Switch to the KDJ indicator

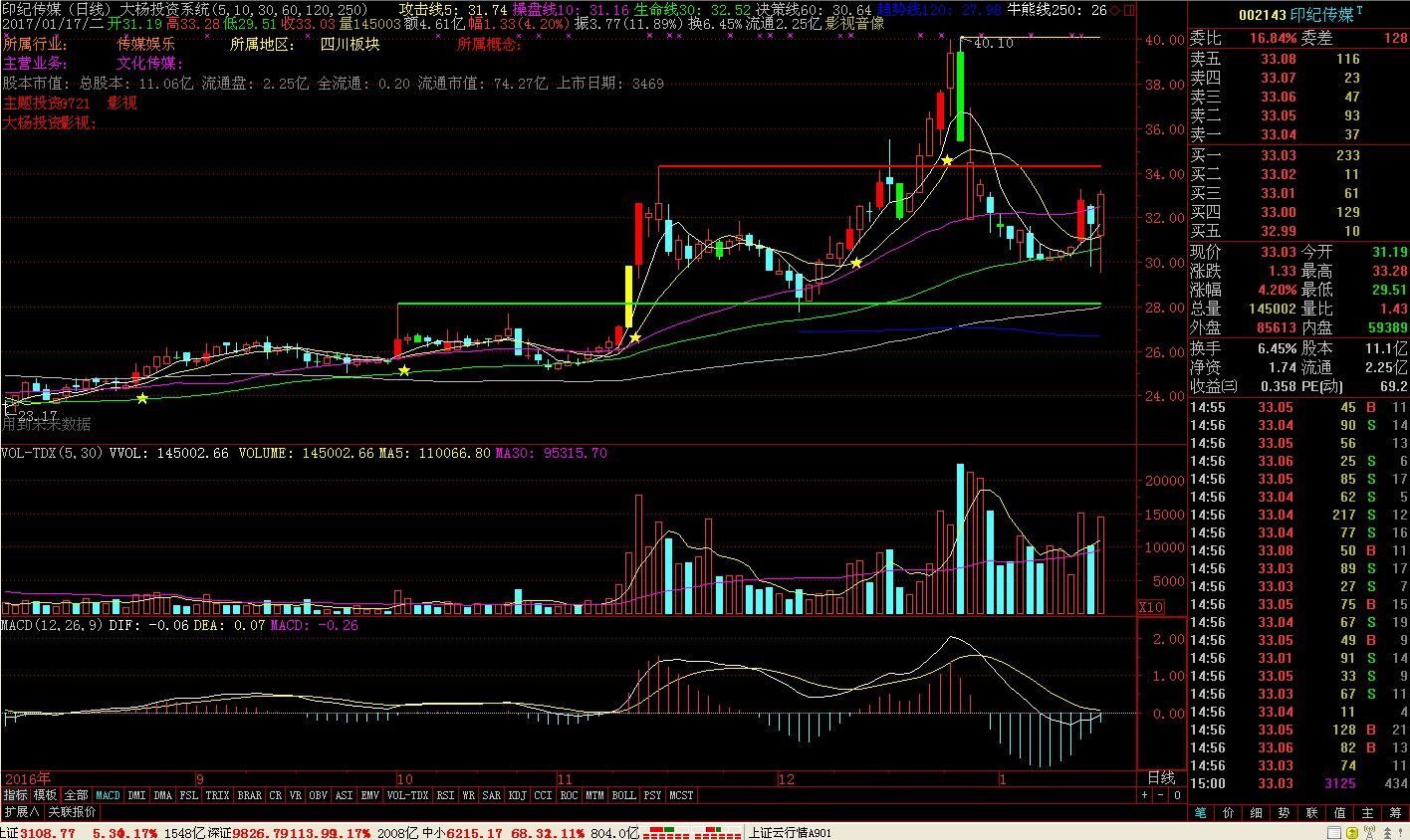point(517,795)
